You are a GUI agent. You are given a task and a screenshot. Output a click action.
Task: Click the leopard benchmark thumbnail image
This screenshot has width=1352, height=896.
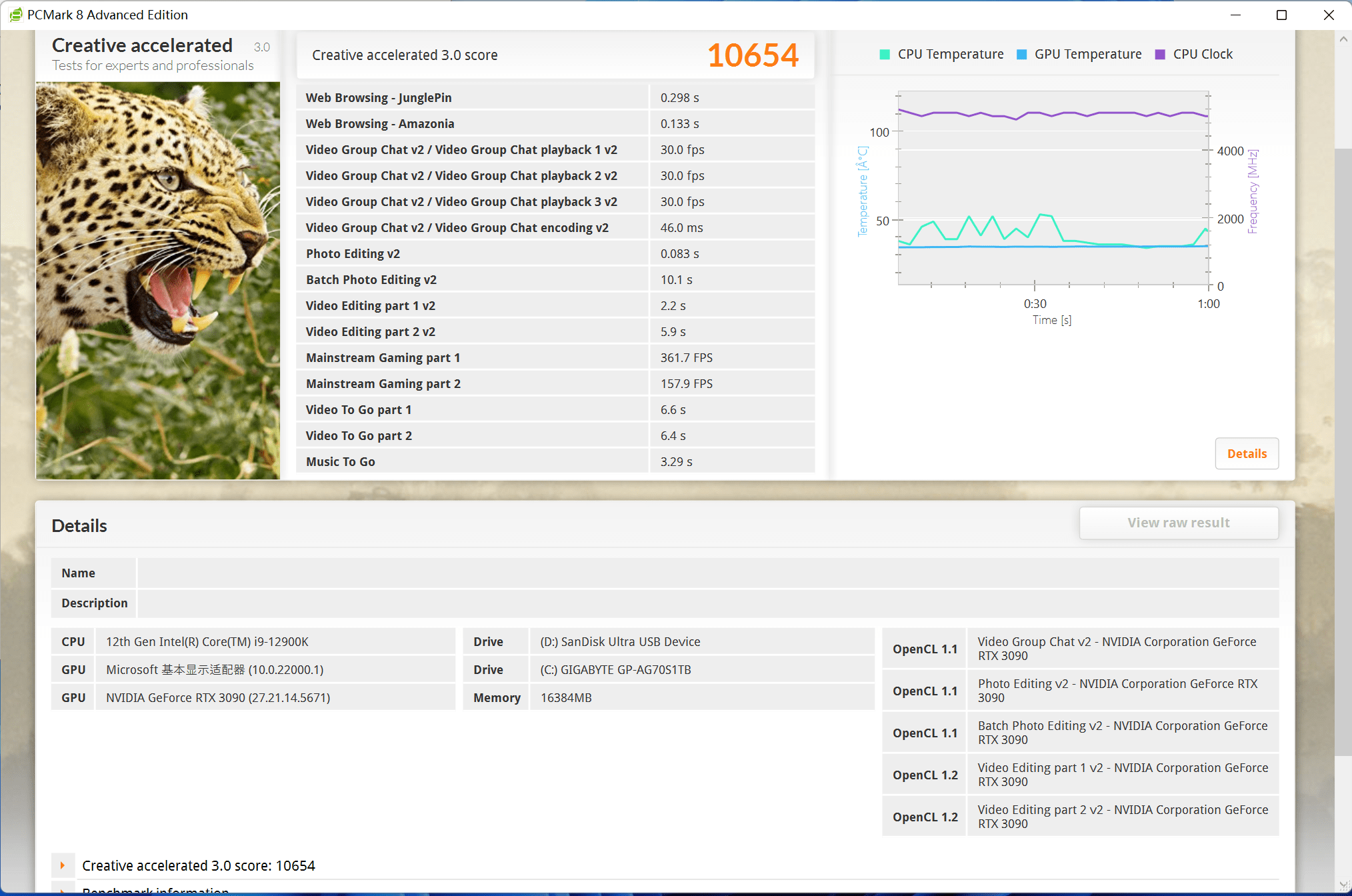(x=158, y=280)
